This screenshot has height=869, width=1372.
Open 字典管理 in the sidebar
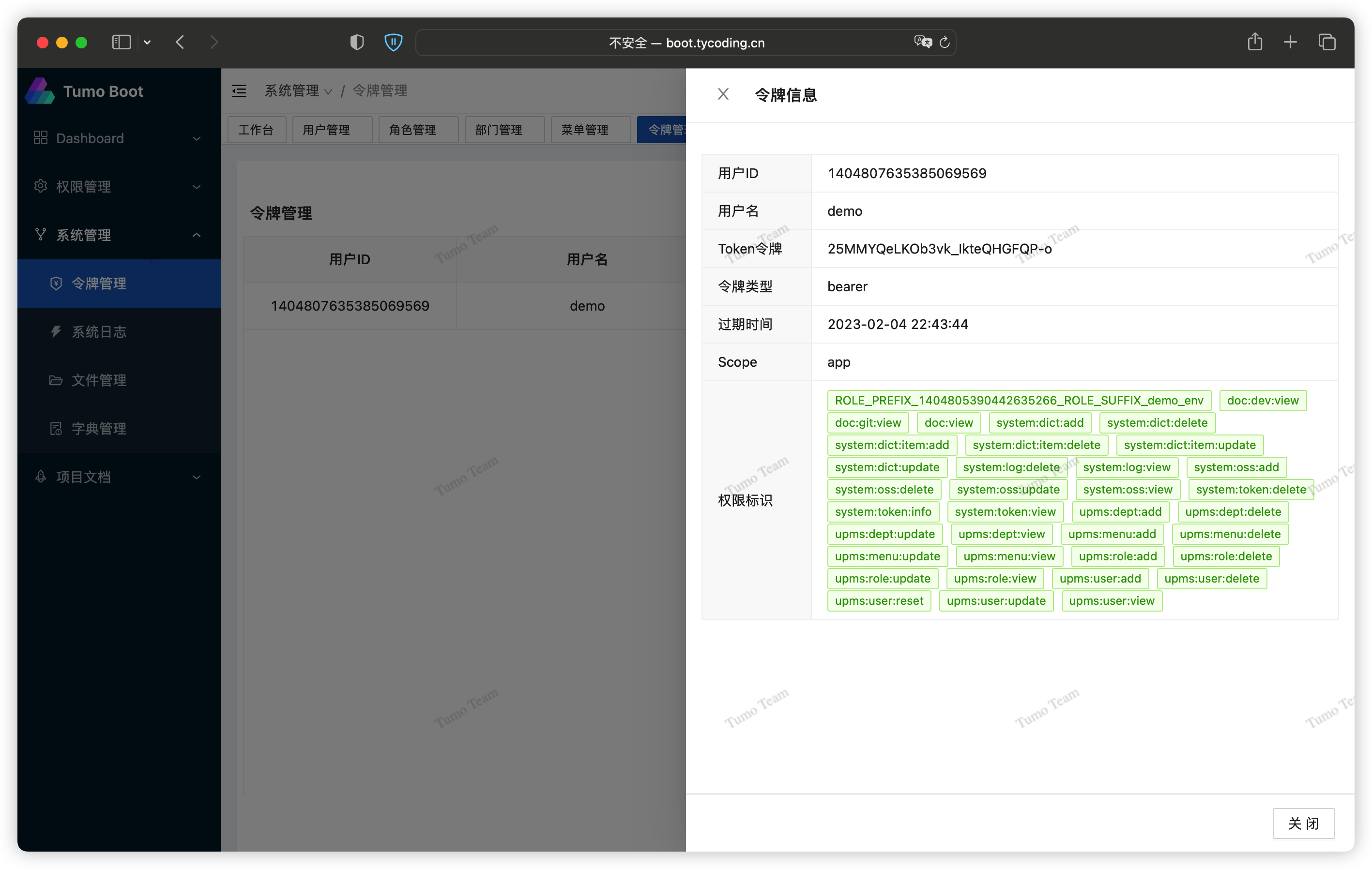[x=99, y=429]
